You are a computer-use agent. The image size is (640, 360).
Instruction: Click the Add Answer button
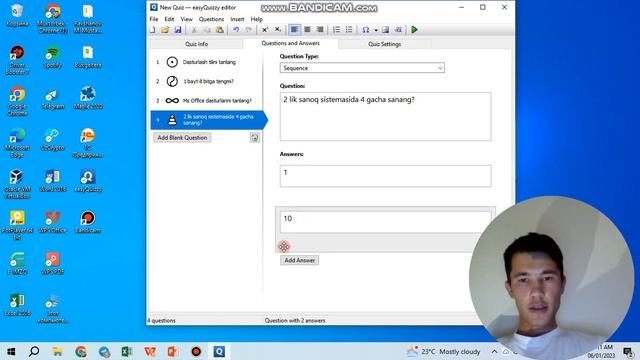[300, 260]
